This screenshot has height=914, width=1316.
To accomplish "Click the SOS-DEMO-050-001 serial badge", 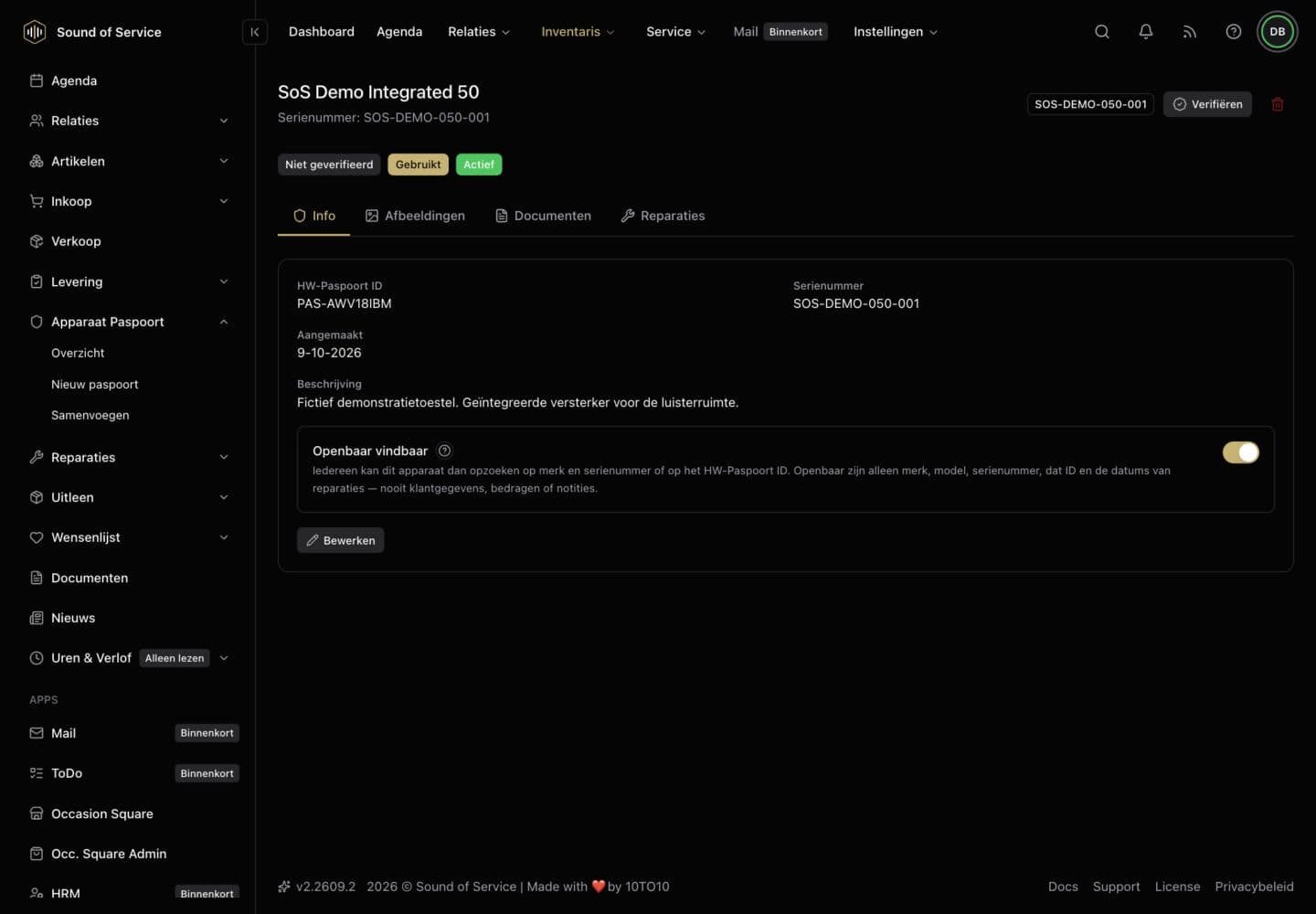I will (1090, 104).
